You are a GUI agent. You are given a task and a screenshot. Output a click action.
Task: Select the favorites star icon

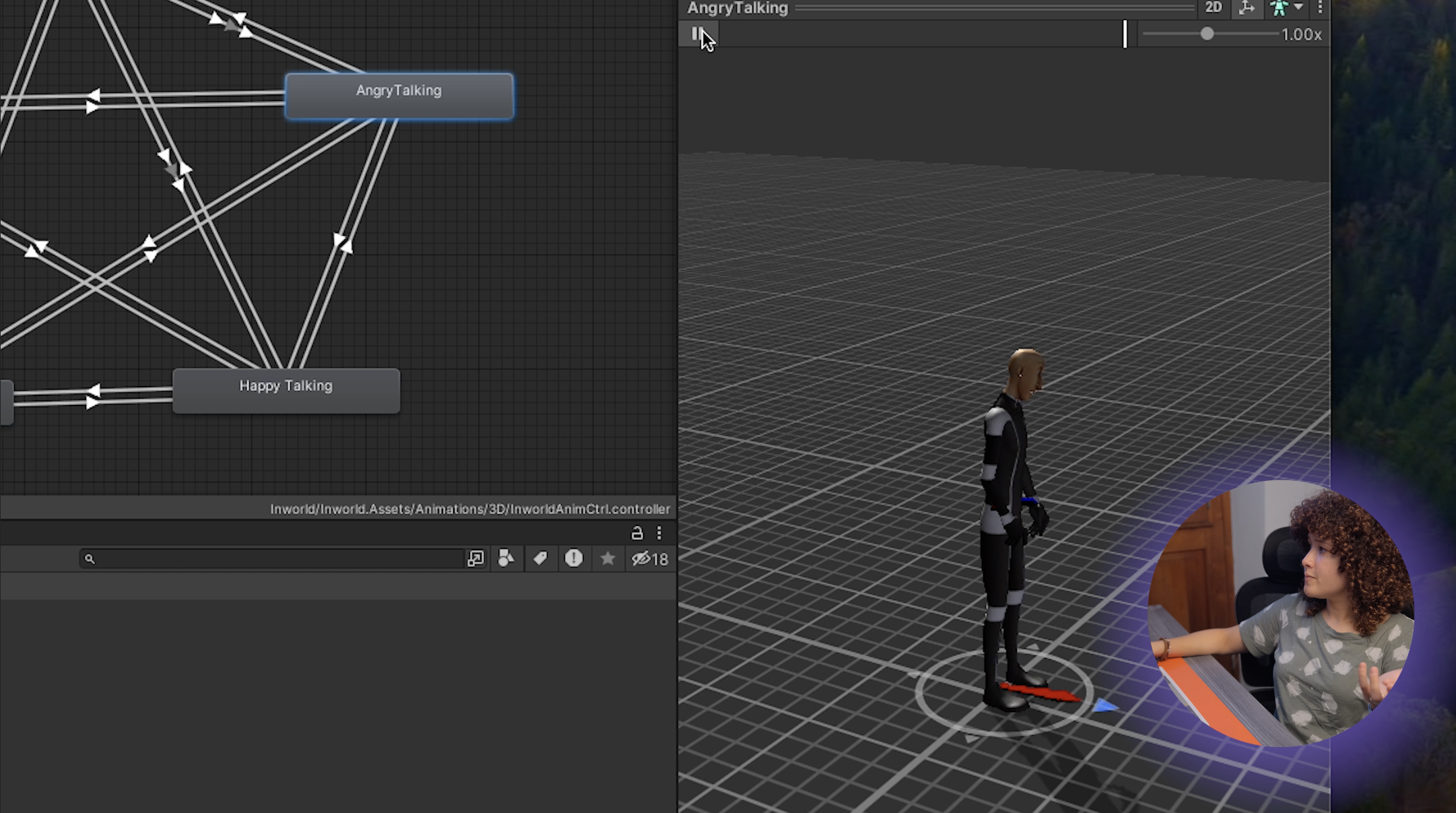608,558
